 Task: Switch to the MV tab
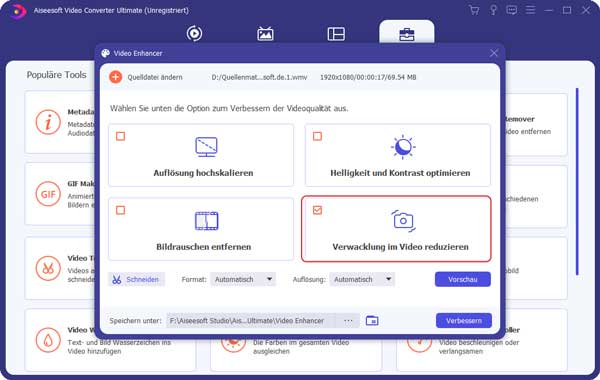(x=265, y=34)
